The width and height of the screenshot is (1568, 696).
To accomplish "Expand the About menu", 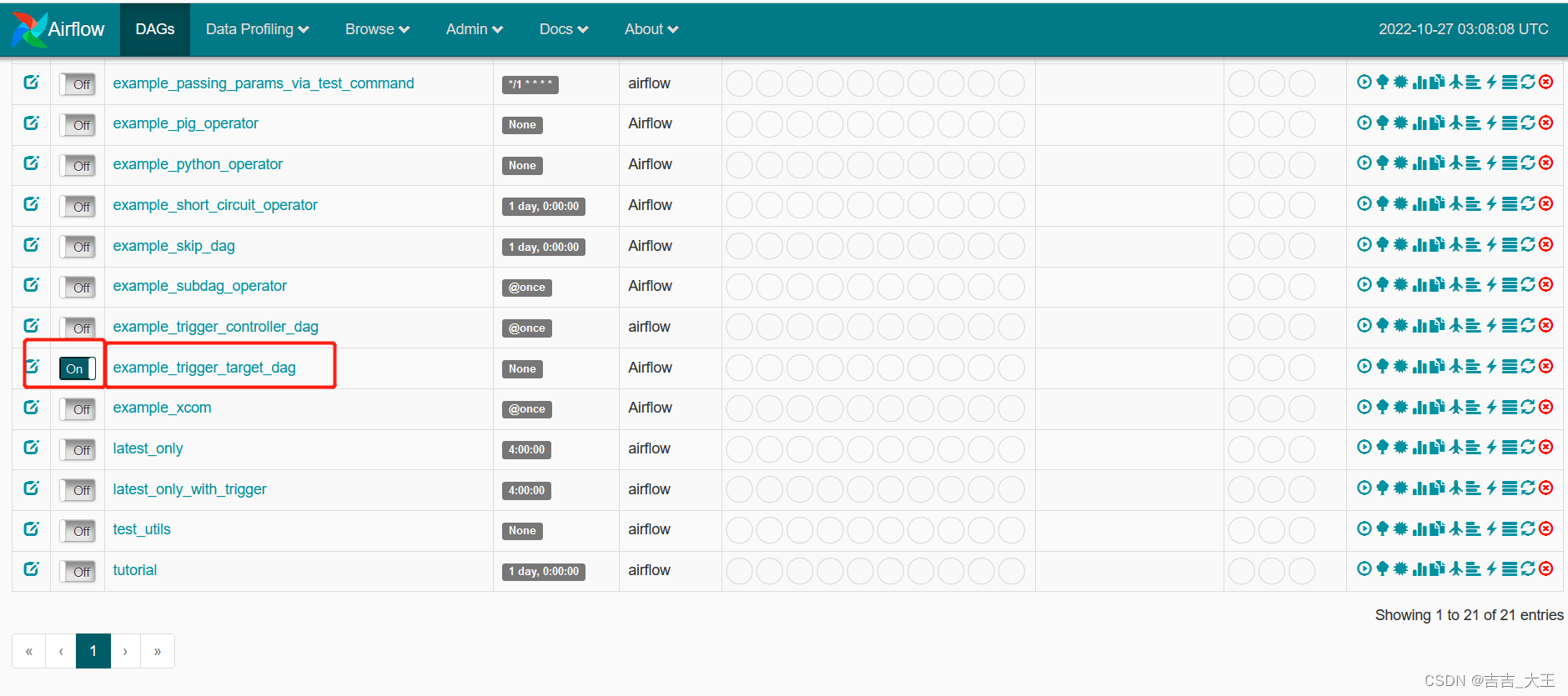I will 651,29.
